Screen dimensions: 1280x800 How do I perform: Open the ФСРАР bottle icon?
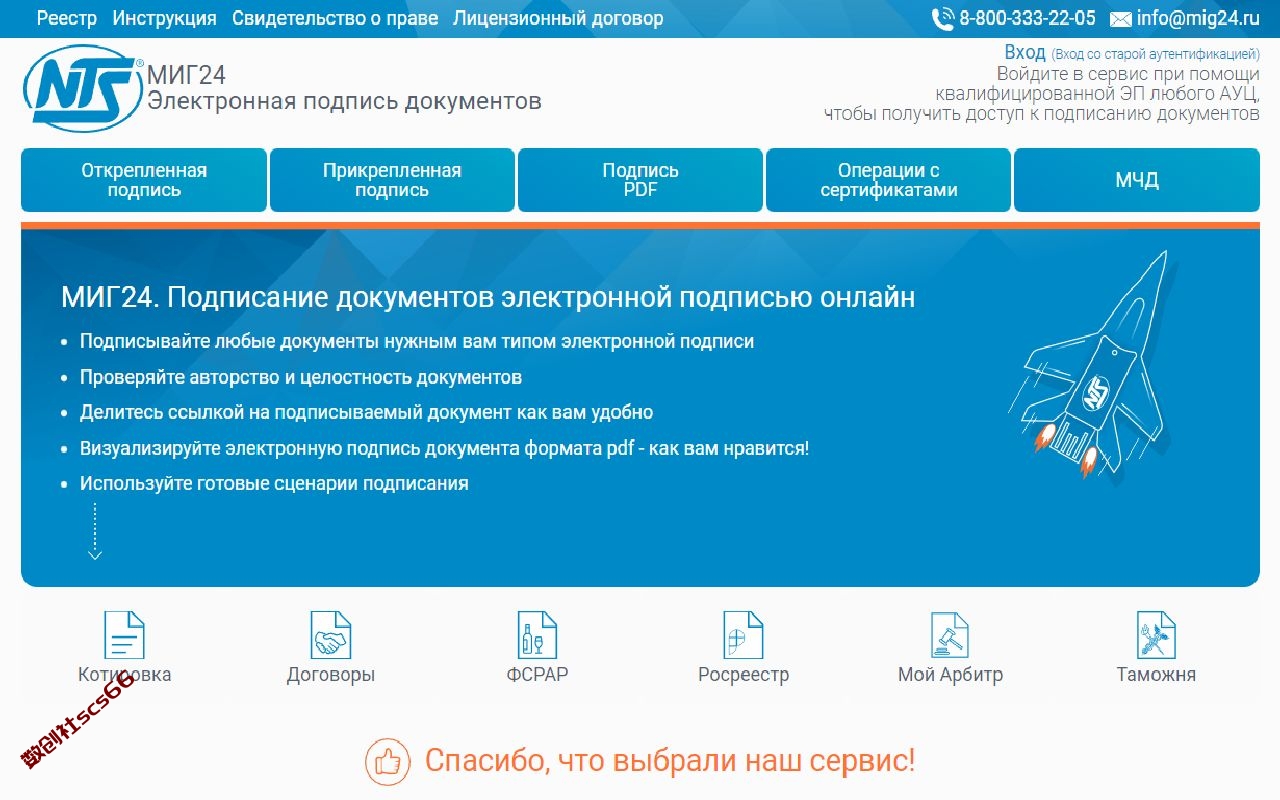(x=536, y=635)
